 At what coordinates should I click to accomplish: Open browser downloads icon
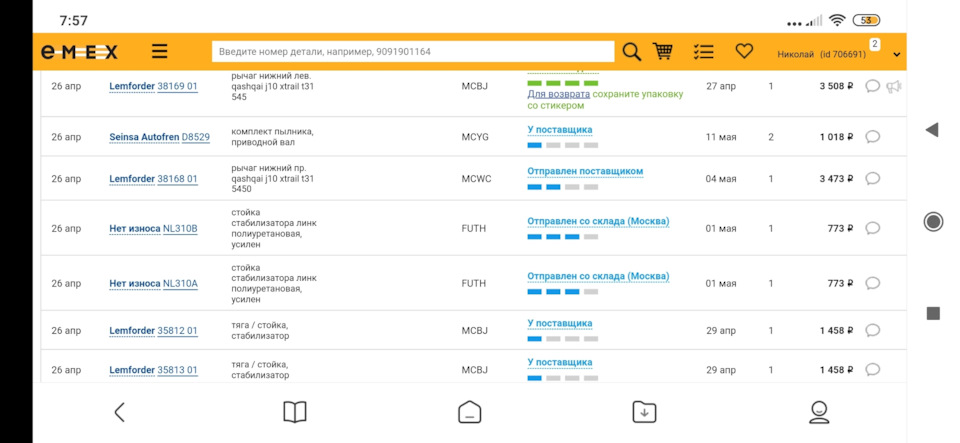(x=644, y=412)
